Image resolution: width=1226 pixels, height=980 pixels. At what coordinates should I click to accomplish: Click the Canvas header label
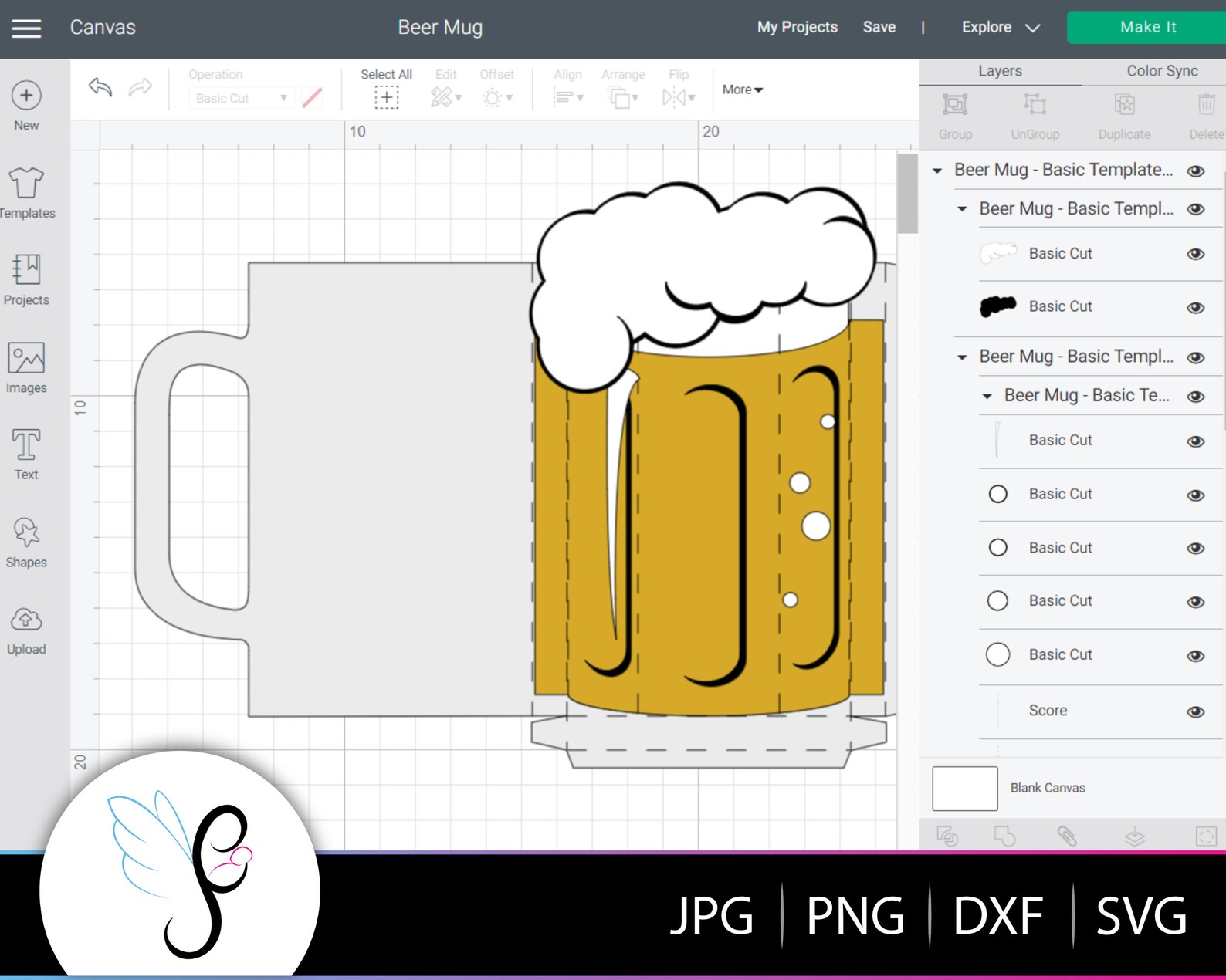(103, 28)
